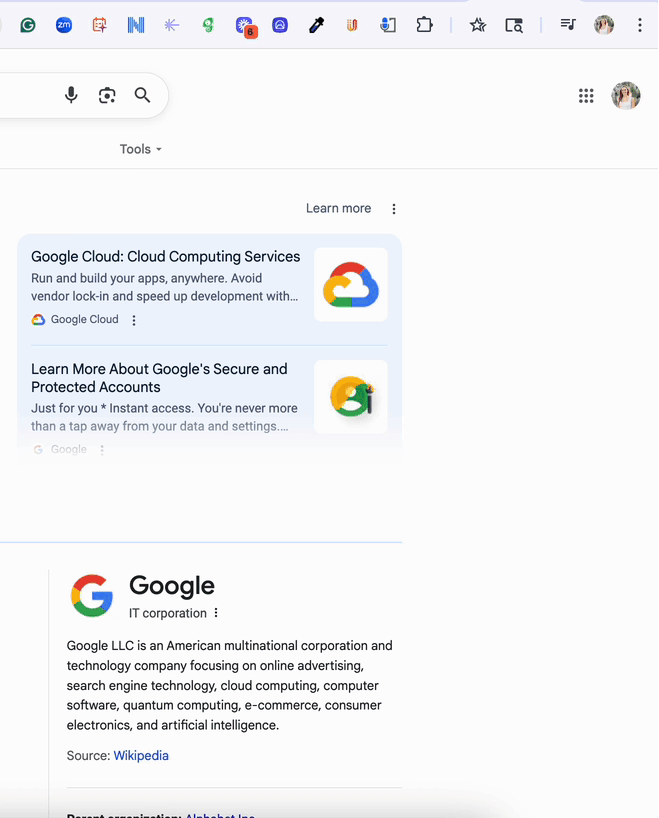
Task: Start voice search with the microphone
Action: (x=71, y=95)
